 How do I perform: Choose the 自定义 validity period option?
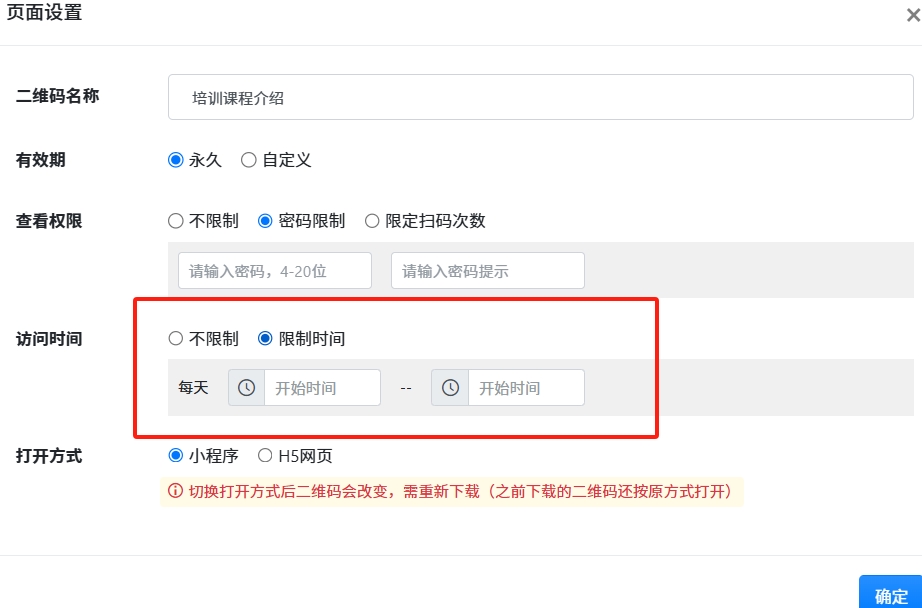[249, 160]
